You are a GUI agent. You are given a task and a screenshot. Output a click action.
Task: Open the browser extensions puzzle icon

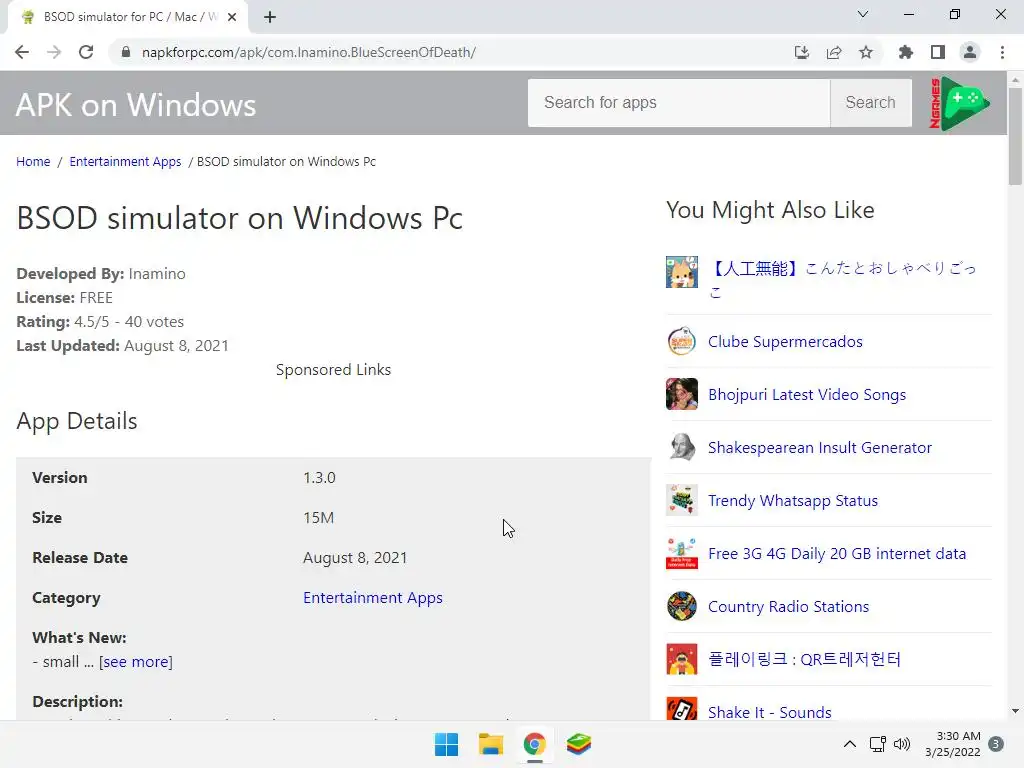[906, 52]
